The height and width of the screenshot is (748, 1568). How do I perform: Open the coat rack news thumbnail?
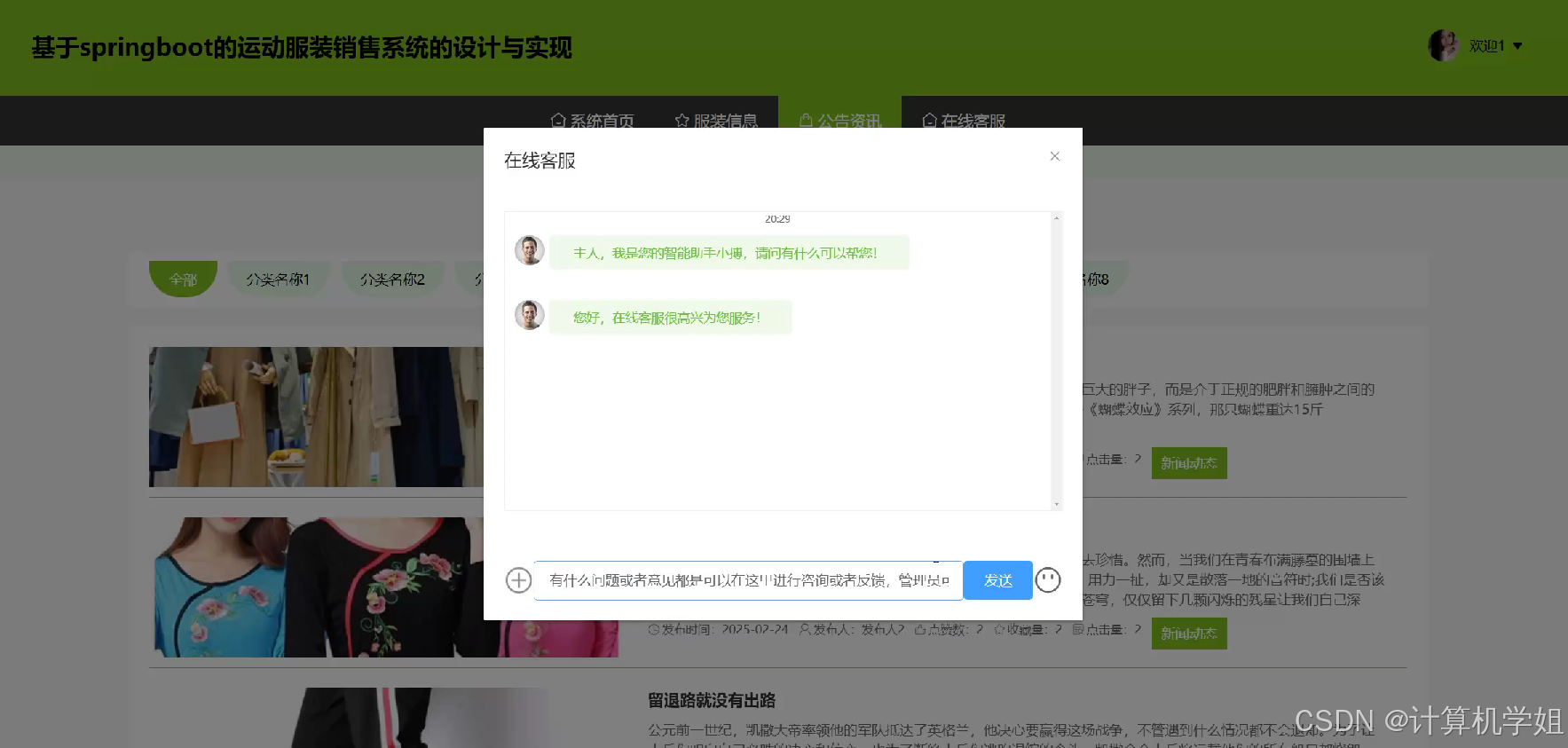pyautogui.click(x=316, y=417)
